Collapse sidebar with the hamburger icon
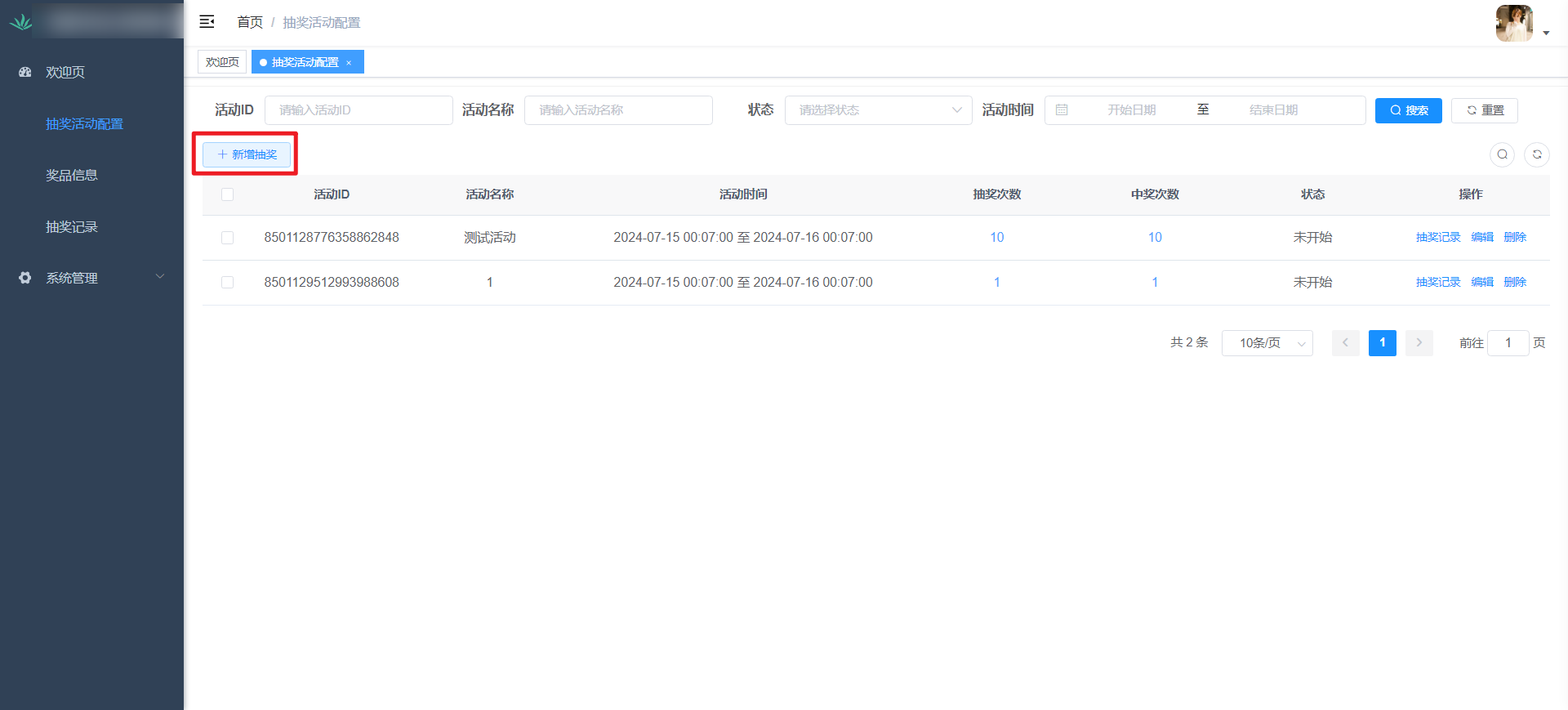Image resolution: width=1568 pixels, height=710 pixels. (207, 22)
